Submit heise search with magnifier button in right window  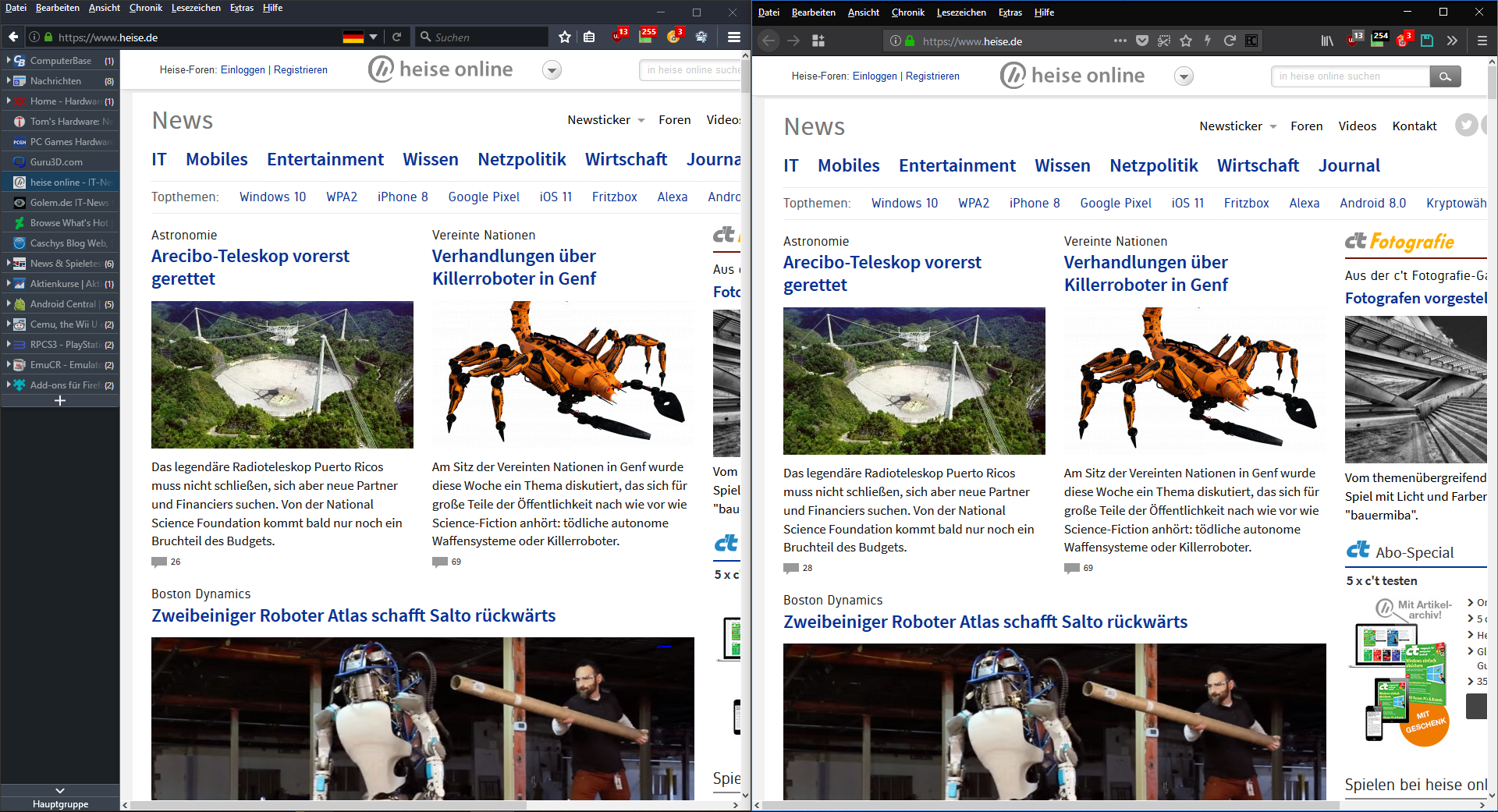click(x=1445, y=76)
